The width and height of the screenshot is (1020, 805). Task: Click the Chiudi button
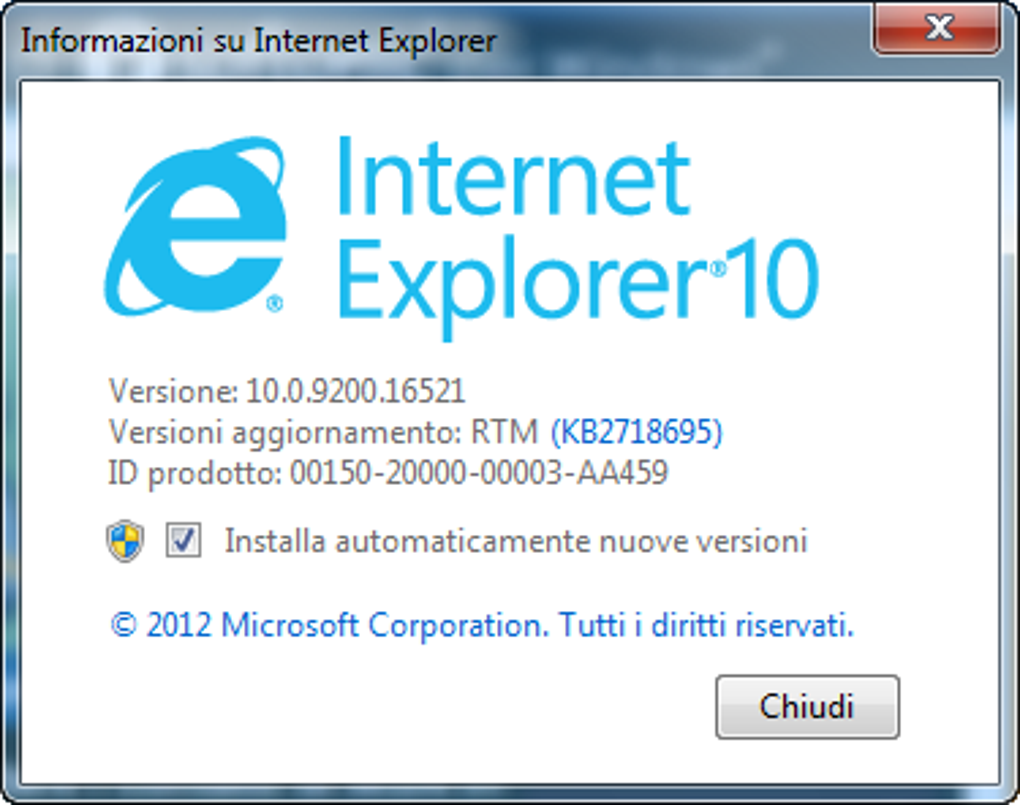pos(807,707)
